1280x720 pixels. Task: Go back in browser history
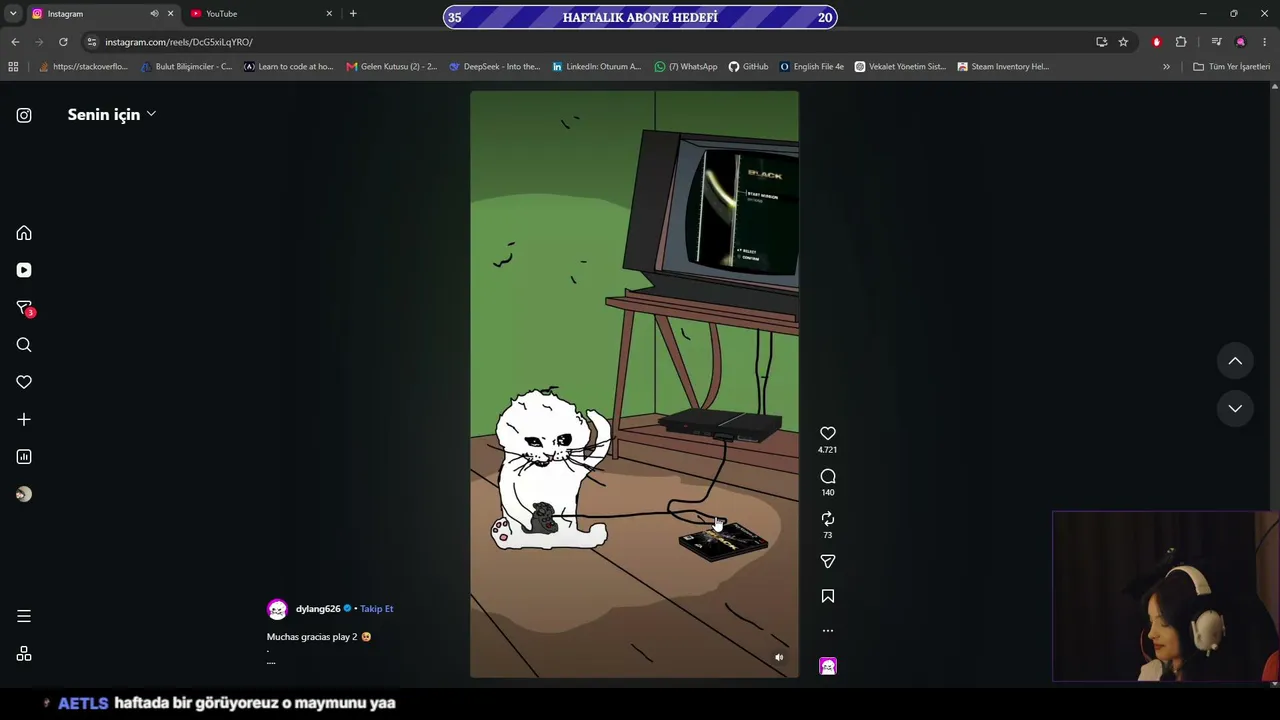[x=15, y=42]
